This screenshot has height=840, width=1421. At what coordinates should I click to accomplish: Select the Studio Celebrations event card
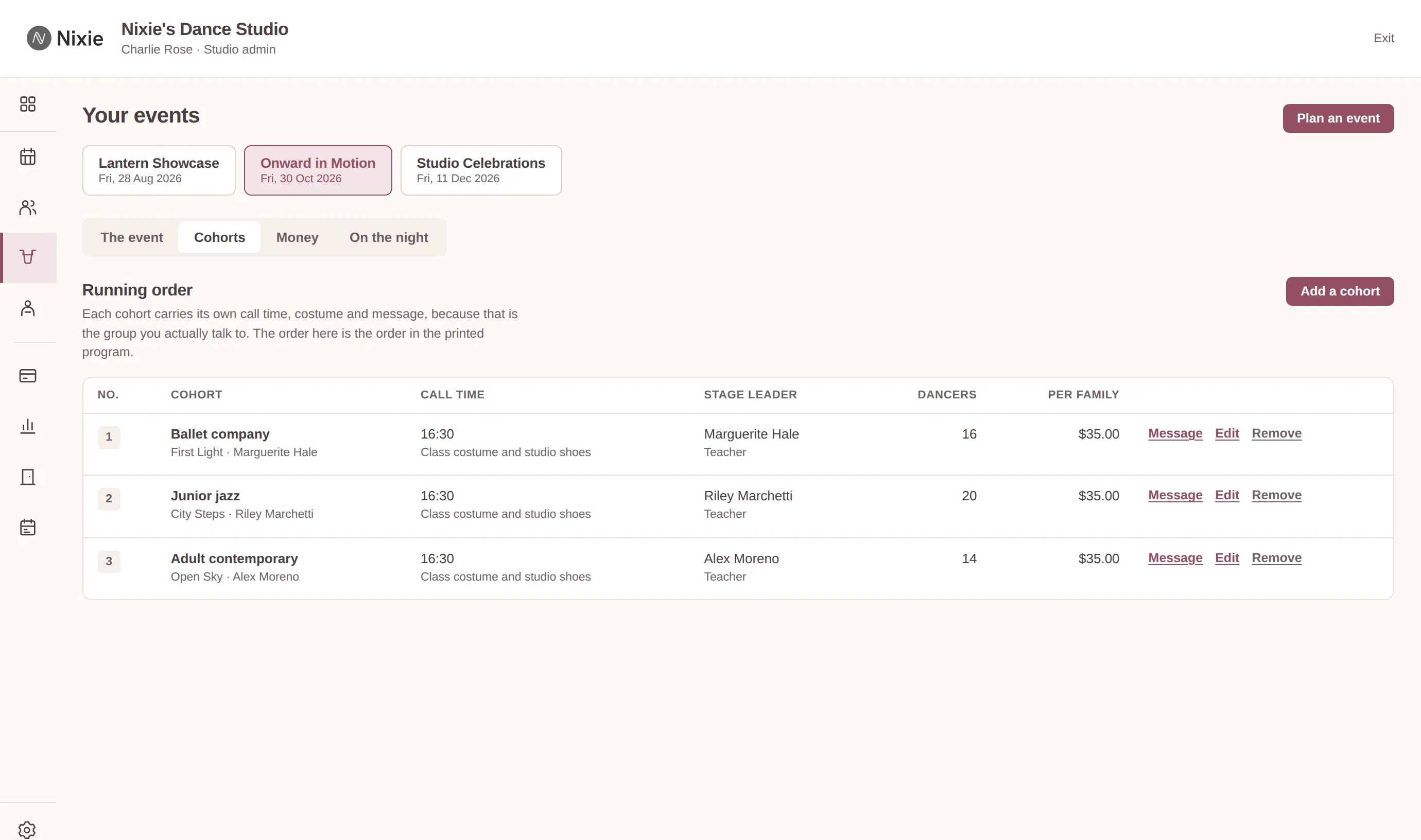[481, 170]
